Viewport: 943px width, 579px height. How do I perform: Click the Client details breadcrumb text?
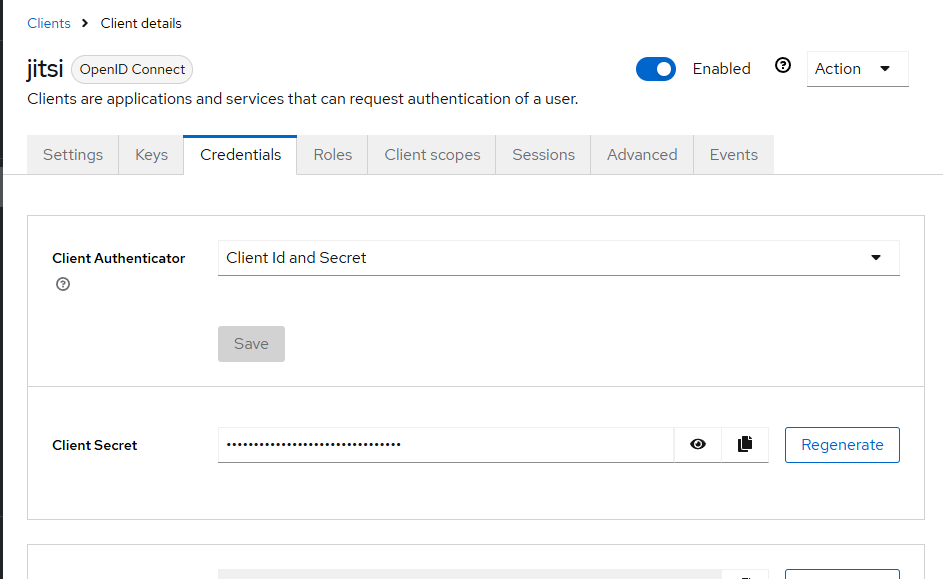coord(141,23)
